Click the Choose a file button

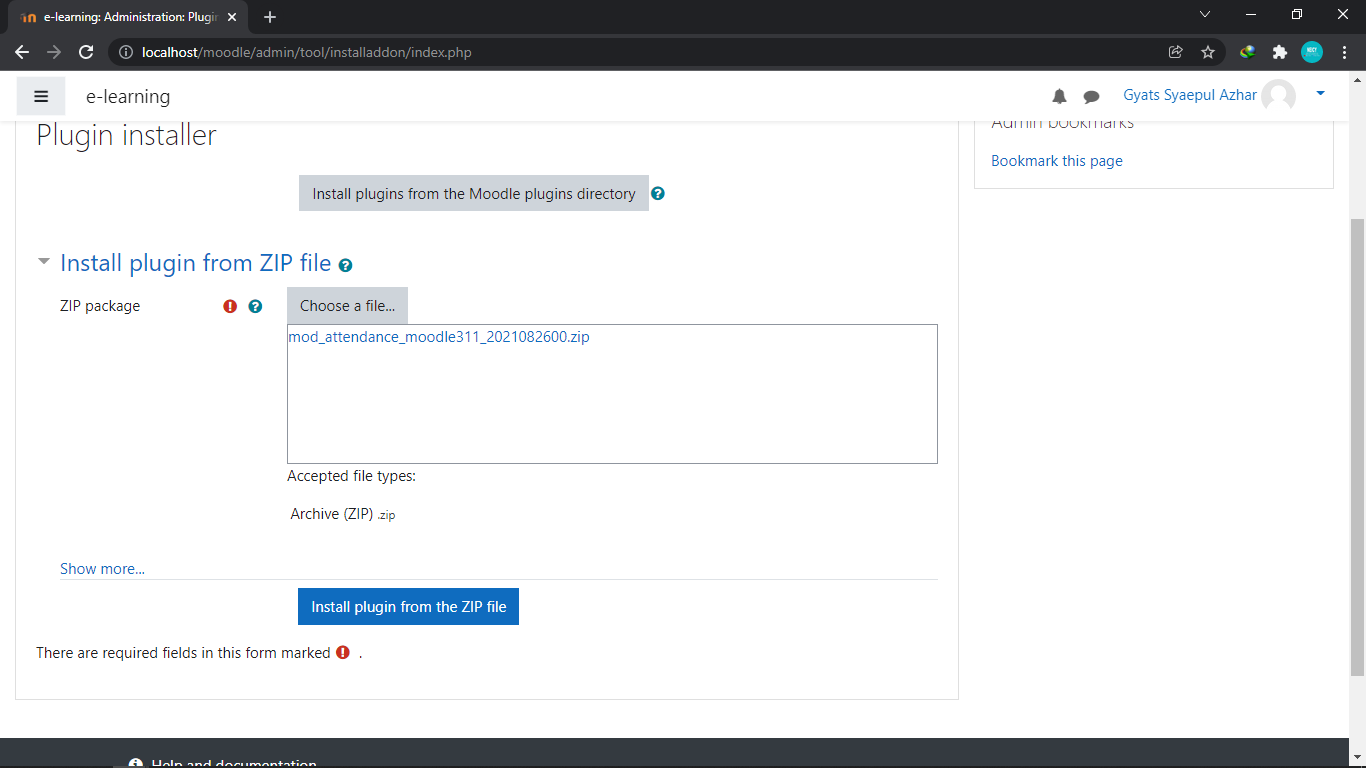coord(347,306)
